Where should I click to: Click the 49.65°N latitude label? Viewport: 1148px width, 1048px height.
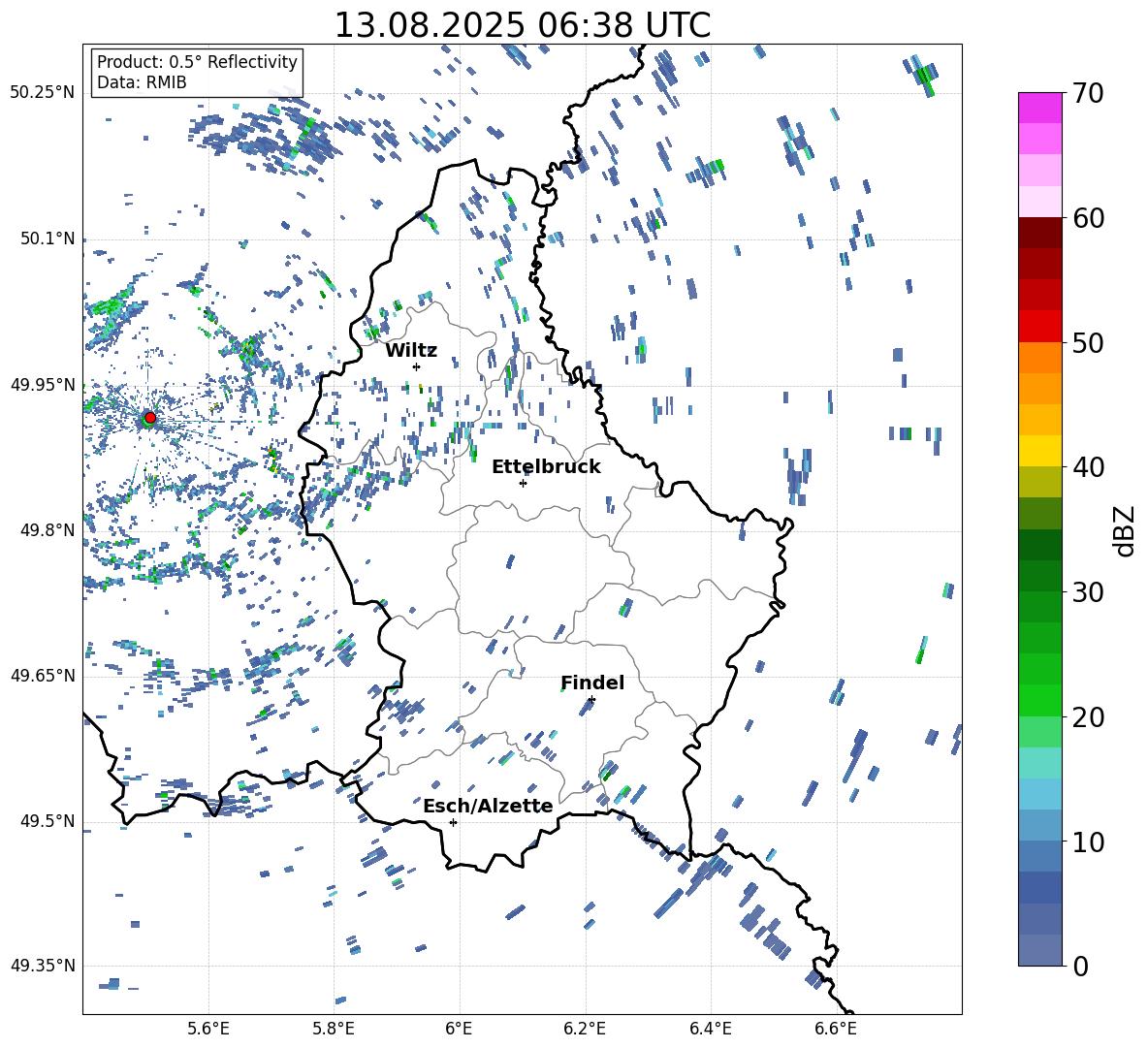pos(43,675)
